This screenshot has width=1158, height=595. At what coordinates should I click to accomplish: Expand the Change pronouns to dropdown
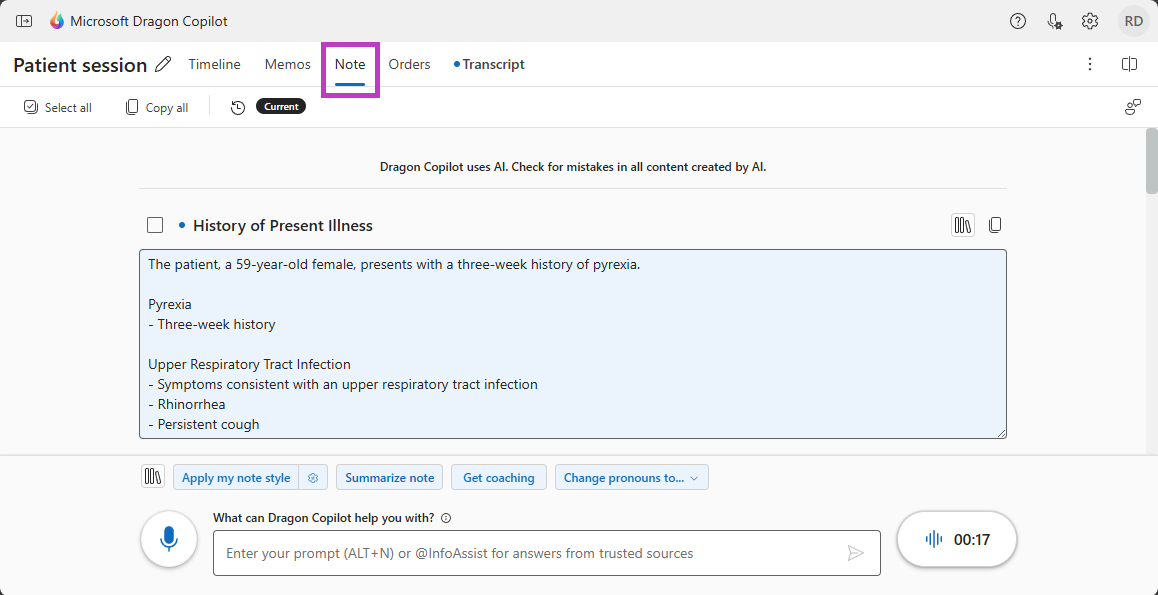(x=632, y=478)
